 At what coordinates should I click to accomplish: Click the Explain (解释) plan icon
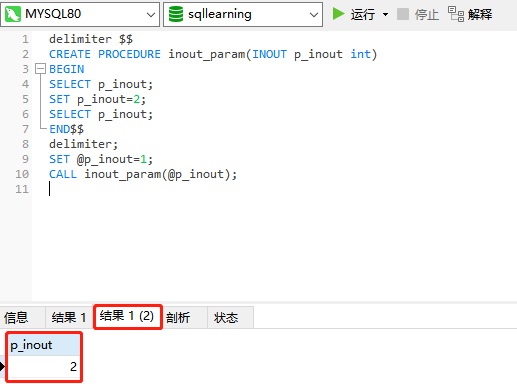pyautogui.click(x=456, y=14)
